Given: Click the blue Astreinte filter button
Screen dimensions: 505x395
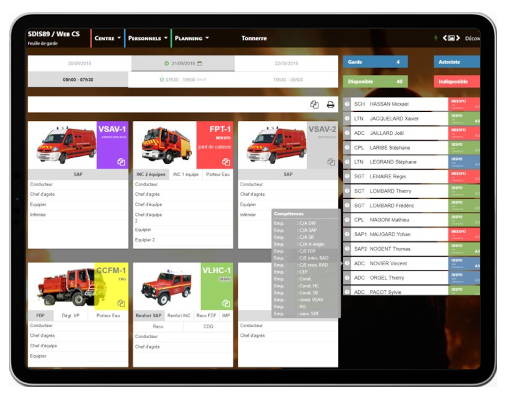Looking at the screenshot, I should [x=457, y=62].
